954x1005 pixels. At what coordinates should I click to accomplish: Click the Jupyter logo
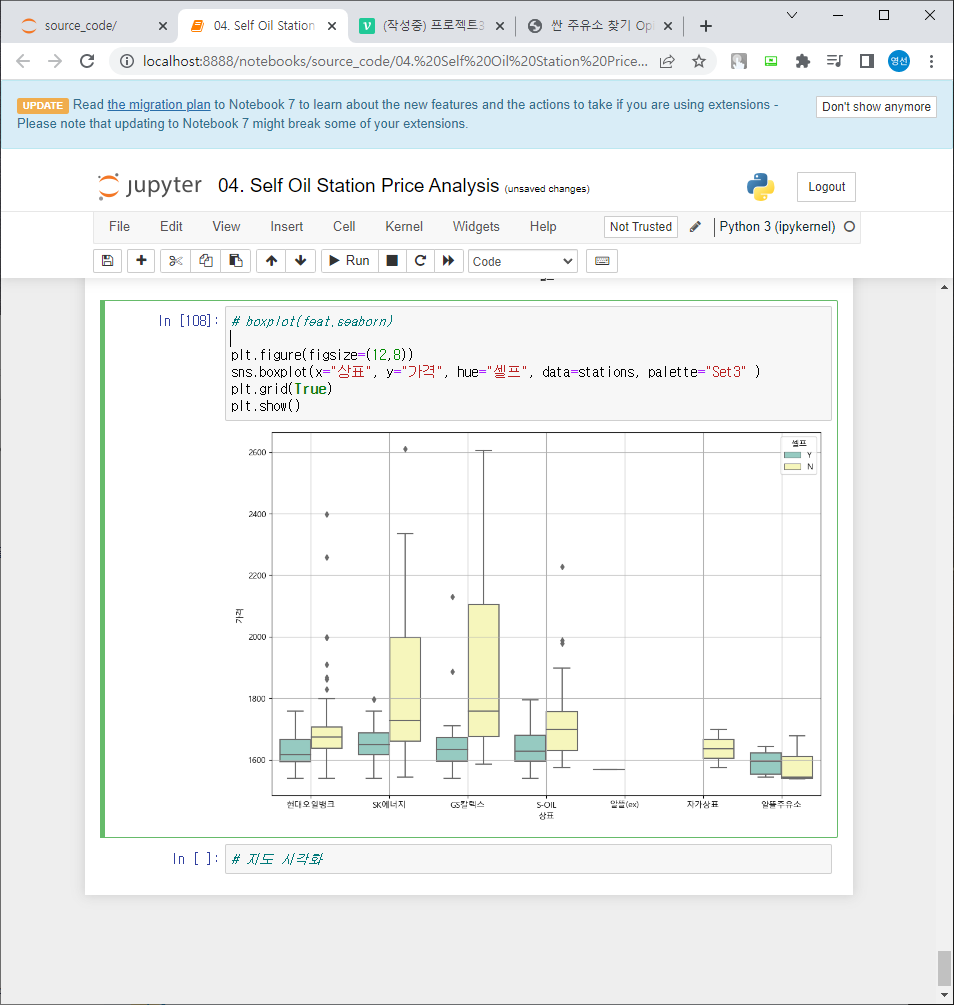(149, 186)
